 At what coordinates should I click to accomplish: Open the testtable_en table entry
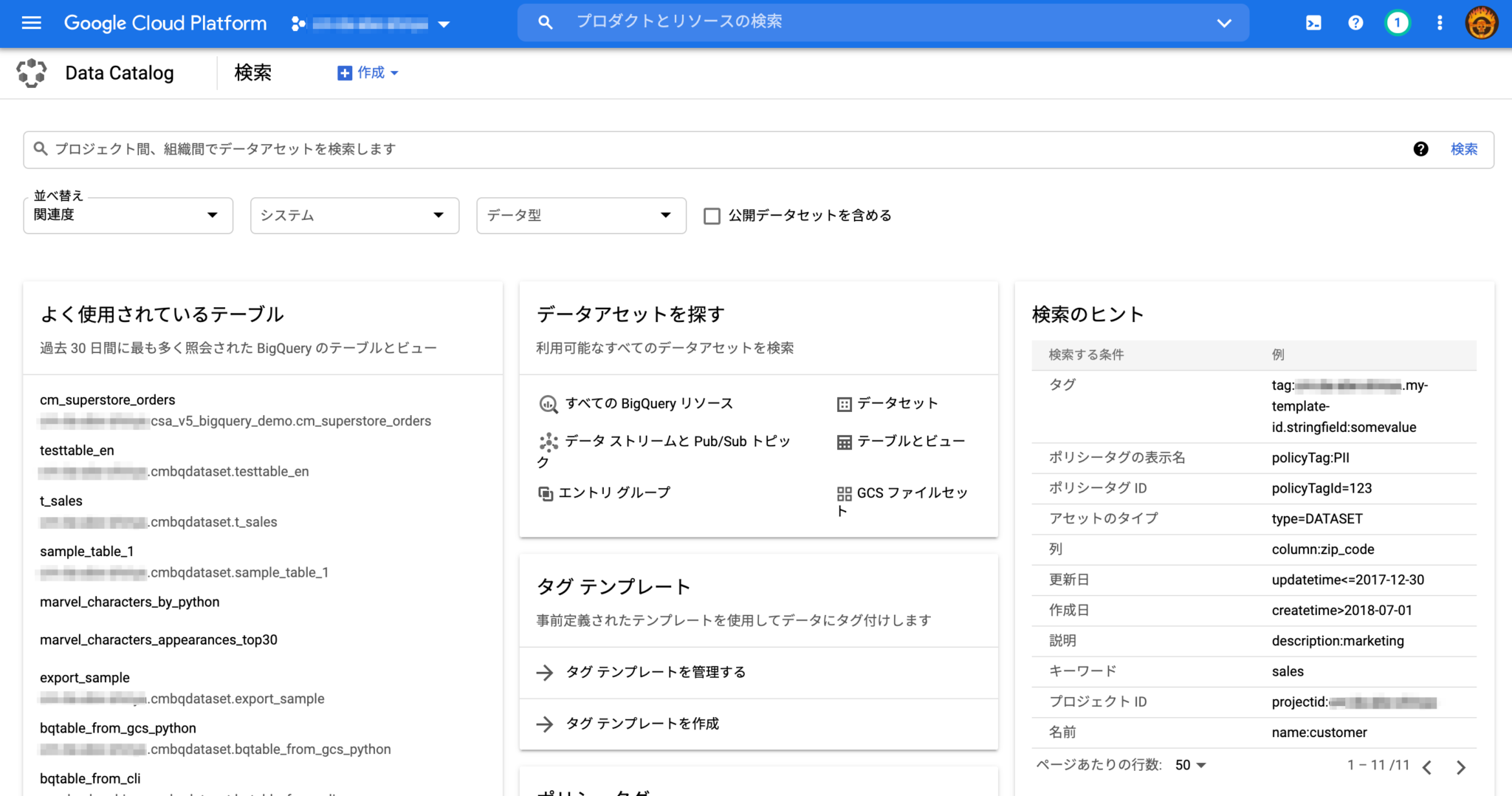tap(77, 450)
